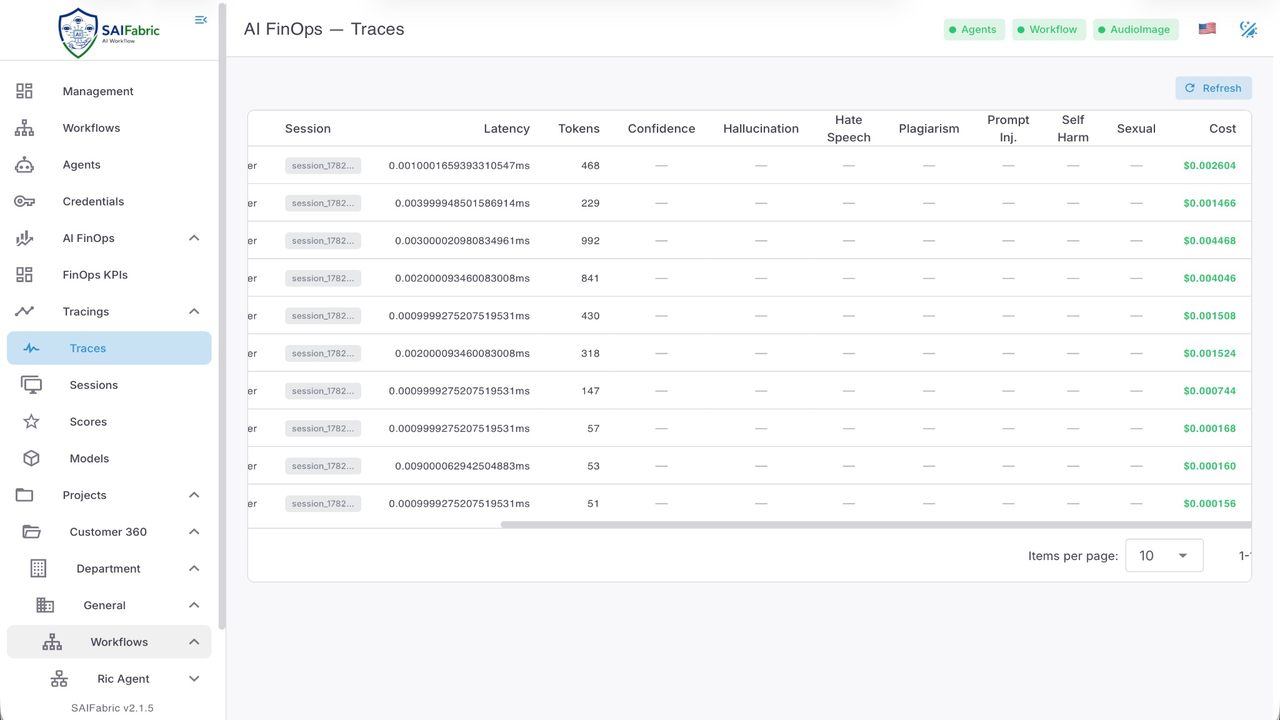The height and width of the screenshot is (720, 1280).
Task: Click the Customer 360 open folder icon
Action: click(x=31, y=532)
